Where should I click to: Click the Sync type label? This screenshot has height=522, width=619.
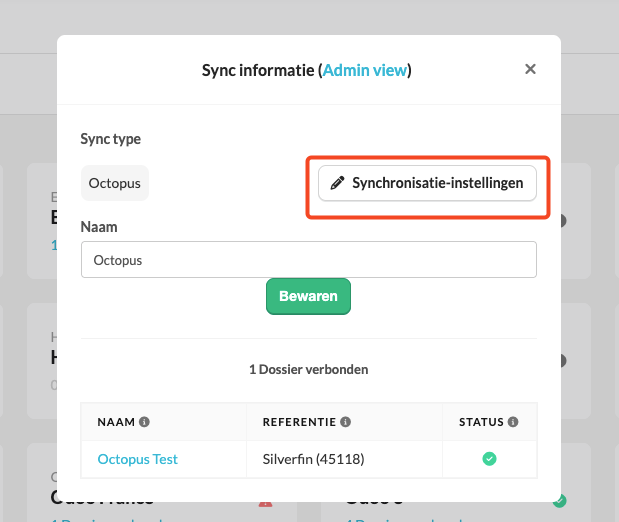coord(111,139)
